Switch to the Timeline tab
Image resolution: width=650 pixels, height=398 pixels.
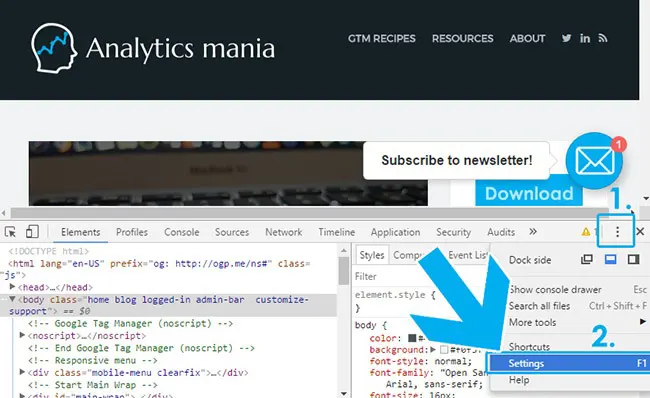click(x=337, y=232)
